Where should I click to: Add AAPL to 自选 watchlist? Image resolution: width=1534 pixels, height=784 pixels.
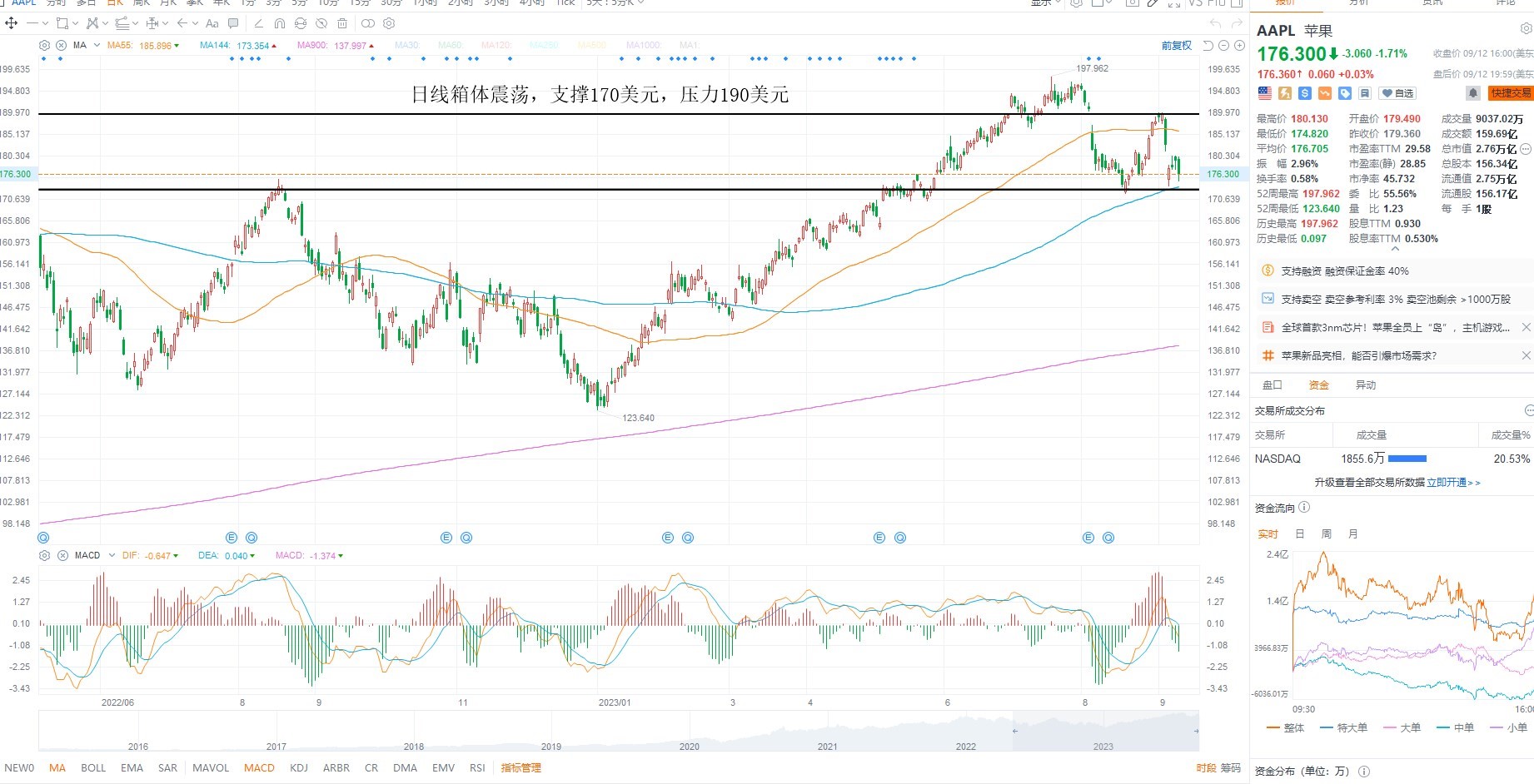pos(1397,93)
